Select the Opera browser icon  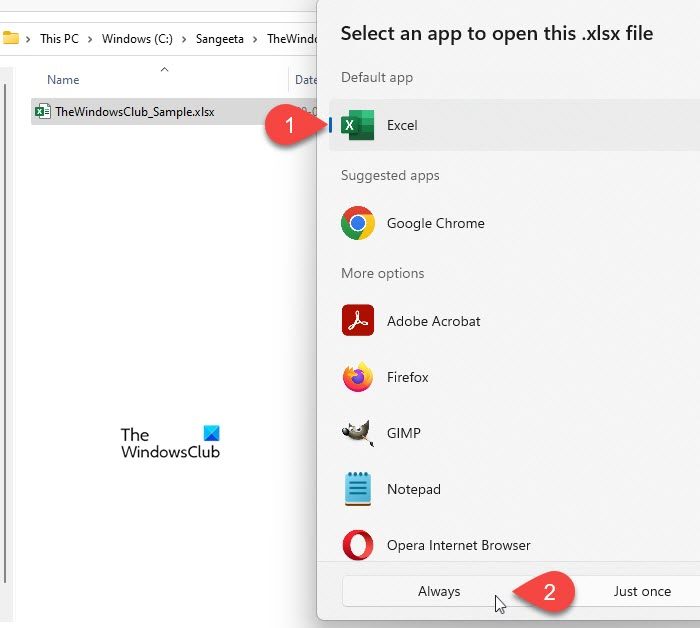[358, 545]
